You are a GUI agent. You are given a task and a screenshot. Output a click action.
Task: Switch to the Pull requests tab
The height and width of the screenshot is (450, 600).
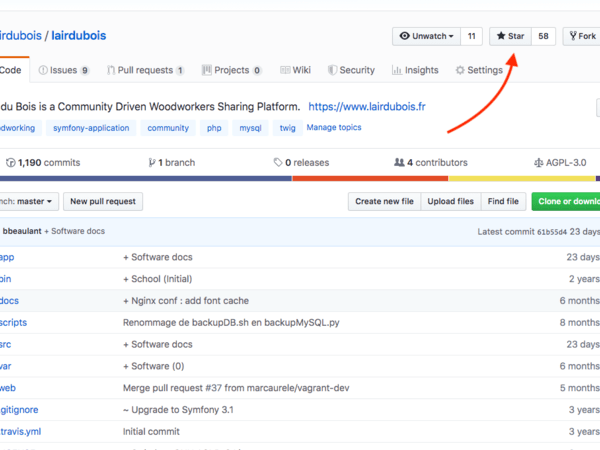point(146,71)
